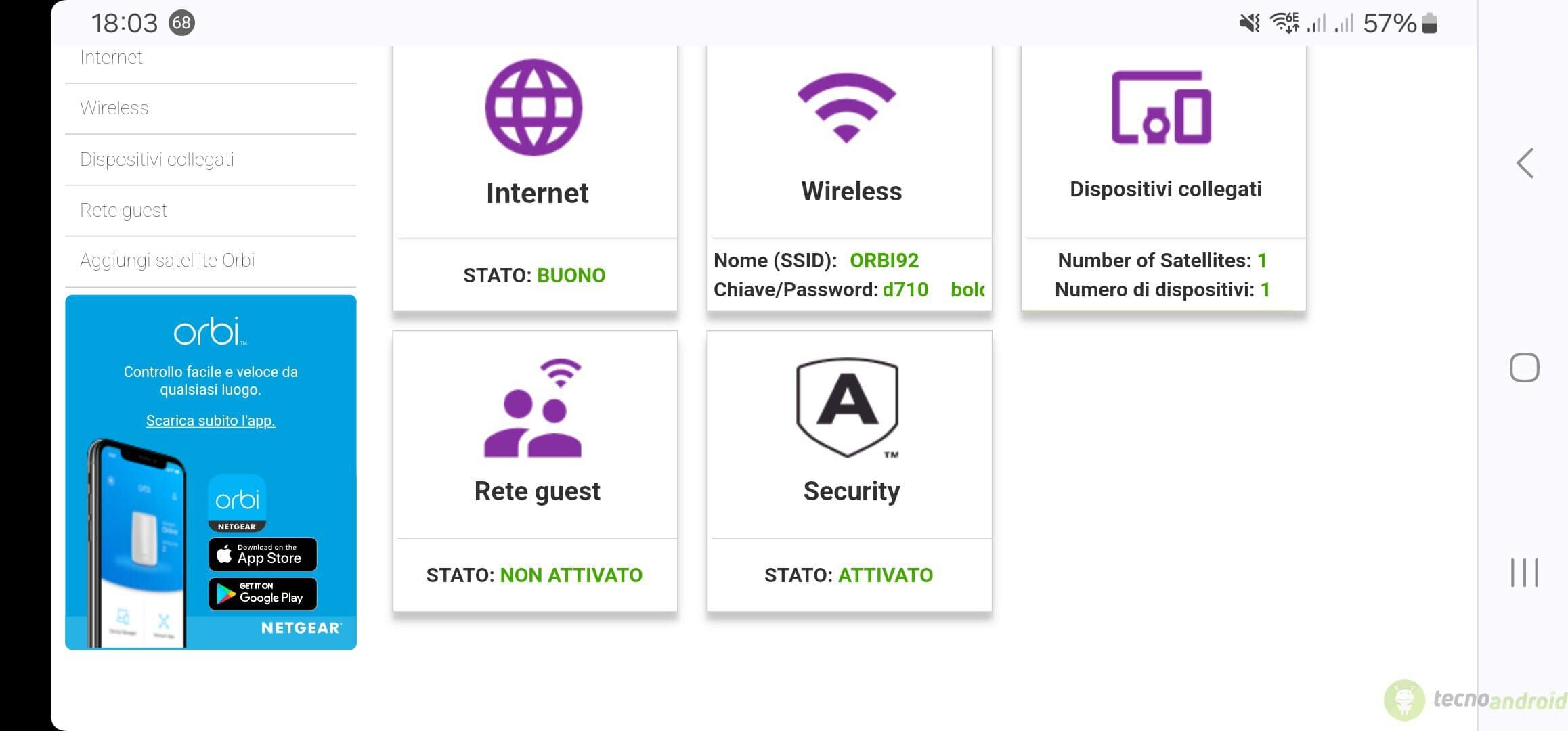Open the Dispositivi collegati devices icon

[x=1161, y=107]
